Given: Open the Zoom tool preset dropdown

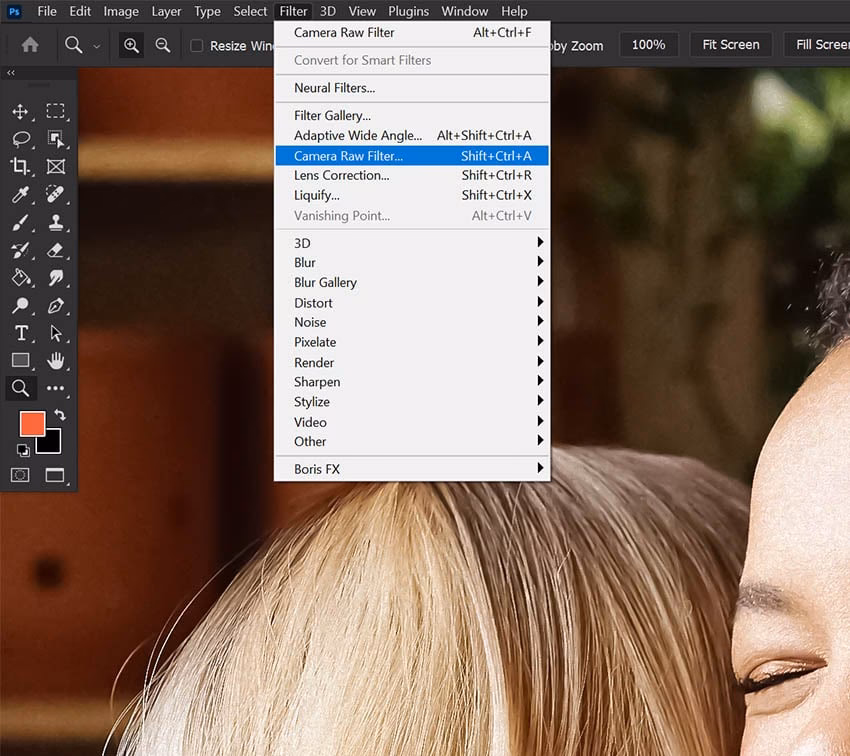Looking at the screenshot, I should (97, 46).
